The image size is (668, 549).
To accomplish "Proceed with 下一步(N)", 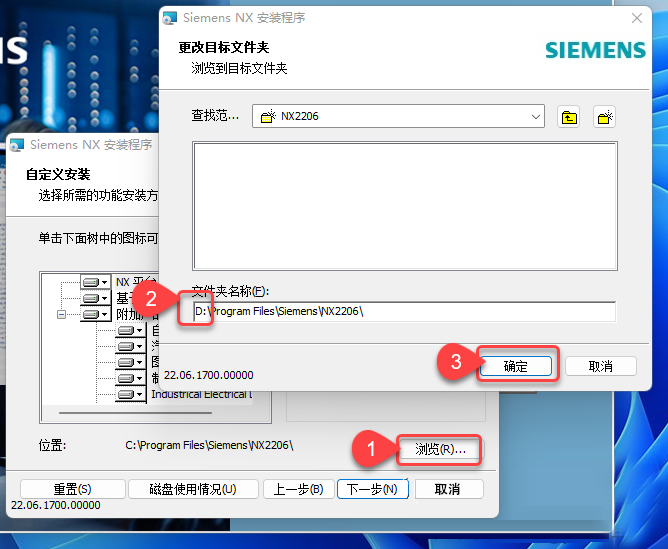I will point(372,489).
